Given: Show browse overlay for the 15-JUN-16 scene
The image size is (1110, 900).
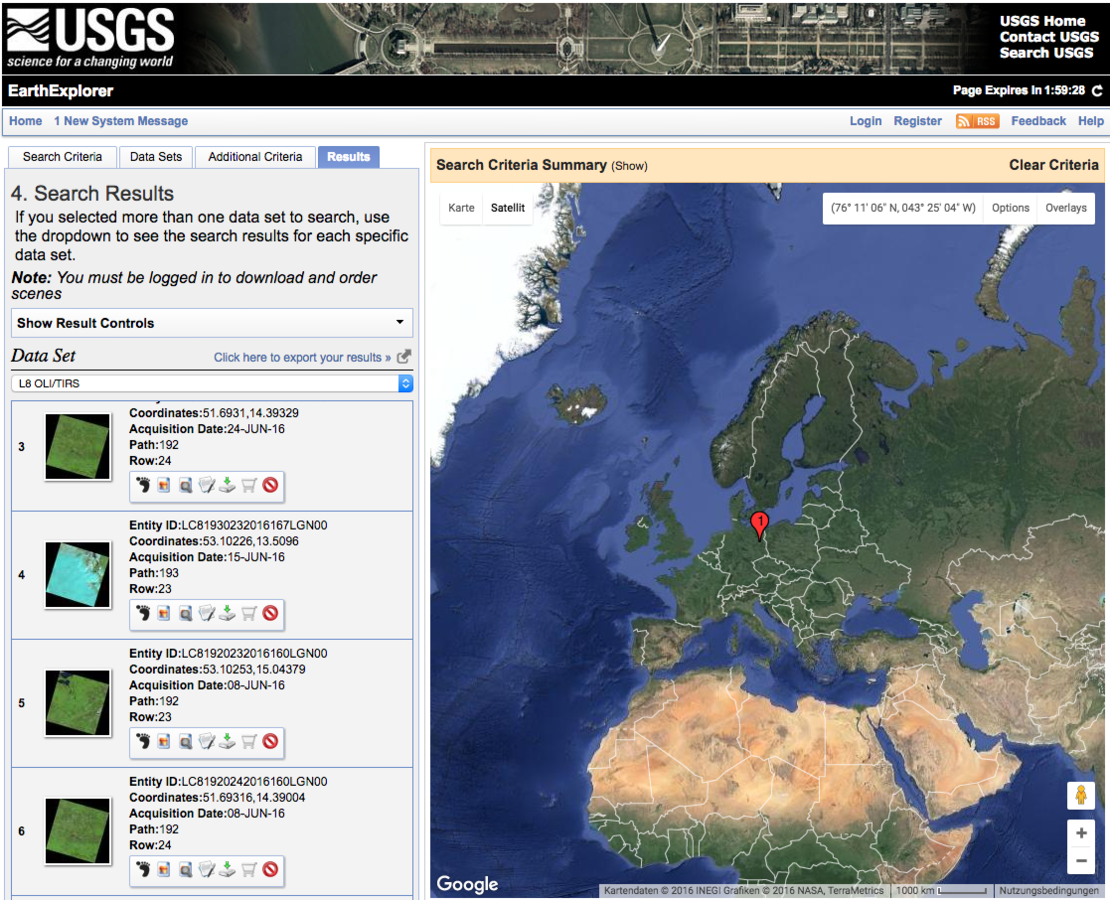Looking at the screenshot, I should (x=164, y=613).
